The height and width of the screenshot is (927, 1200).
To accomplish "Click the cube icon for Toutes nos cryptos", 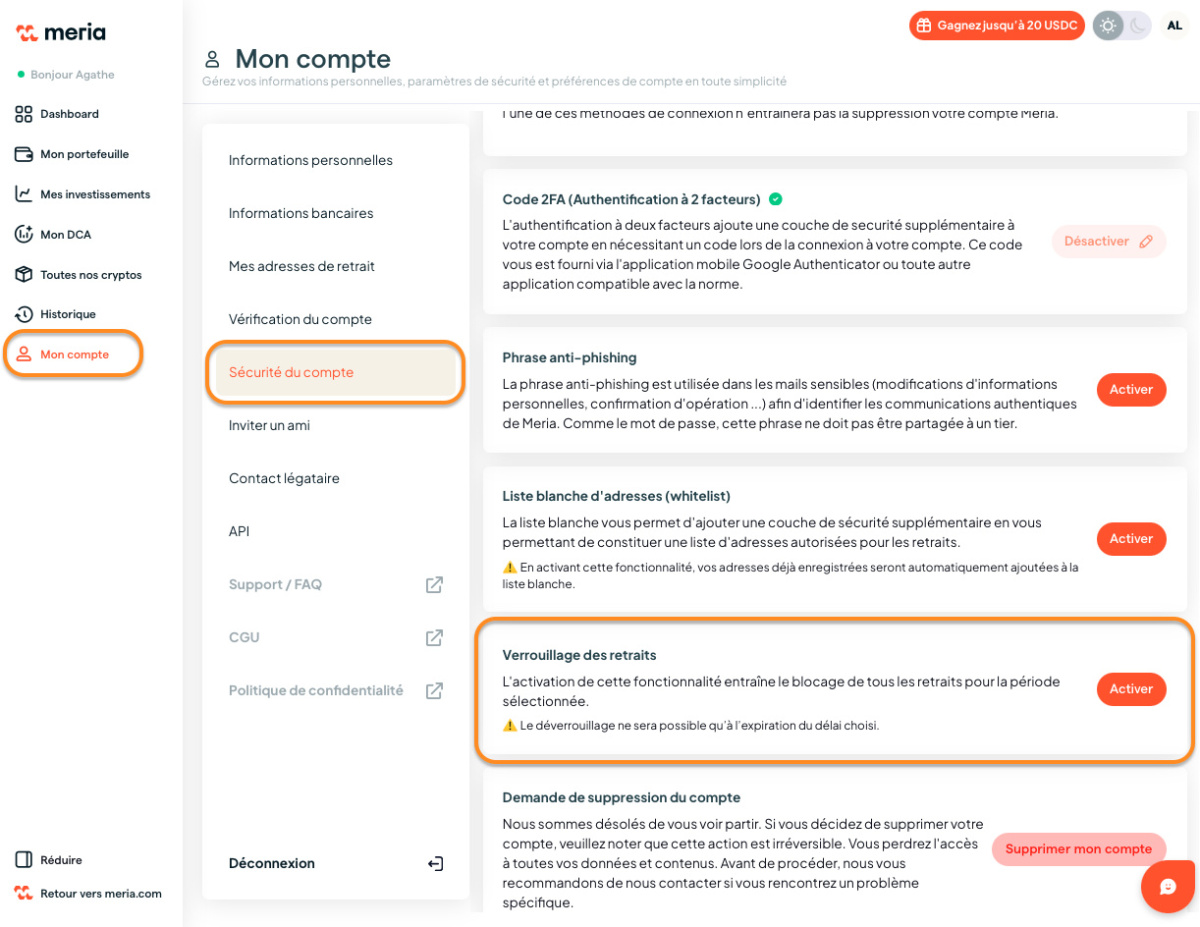I will pyautogui.click(x=24, y=274).
